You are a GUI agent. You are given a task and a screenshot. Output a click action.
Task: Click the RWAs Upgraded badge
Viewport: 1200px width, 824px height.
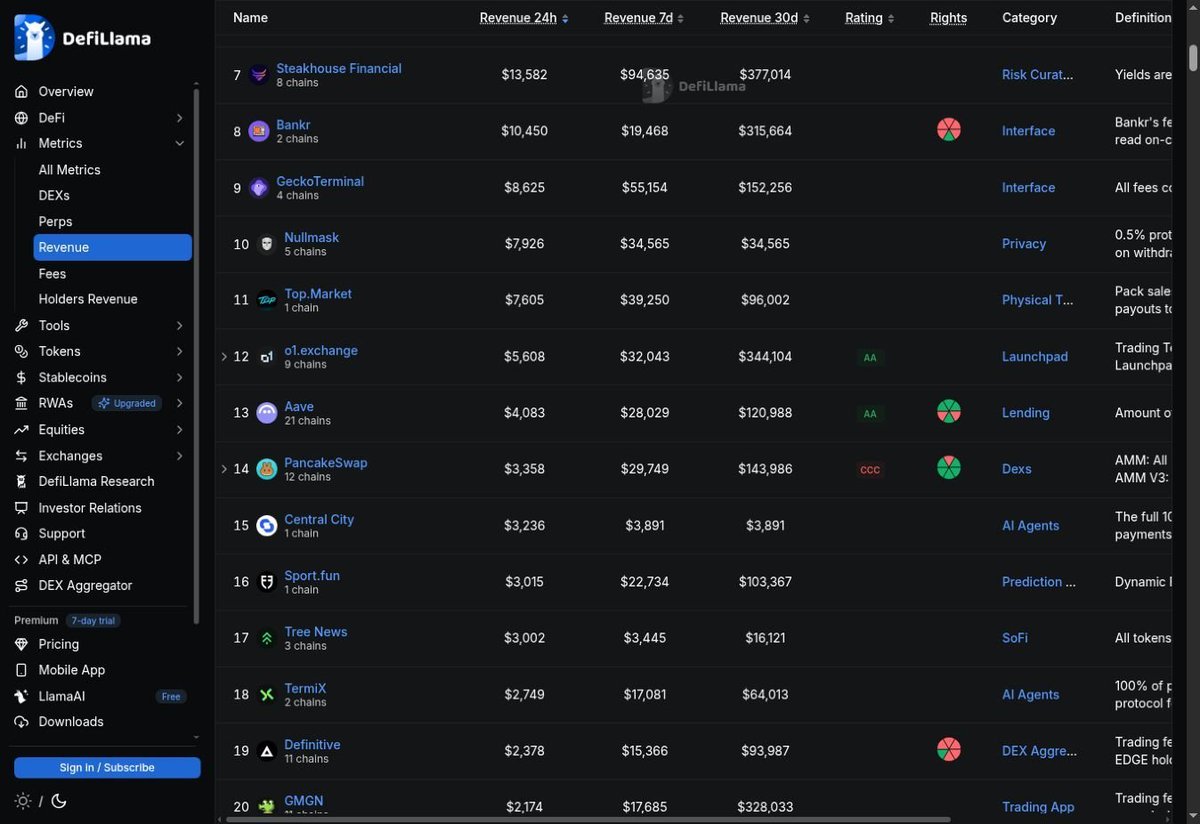tap(126, 403)
